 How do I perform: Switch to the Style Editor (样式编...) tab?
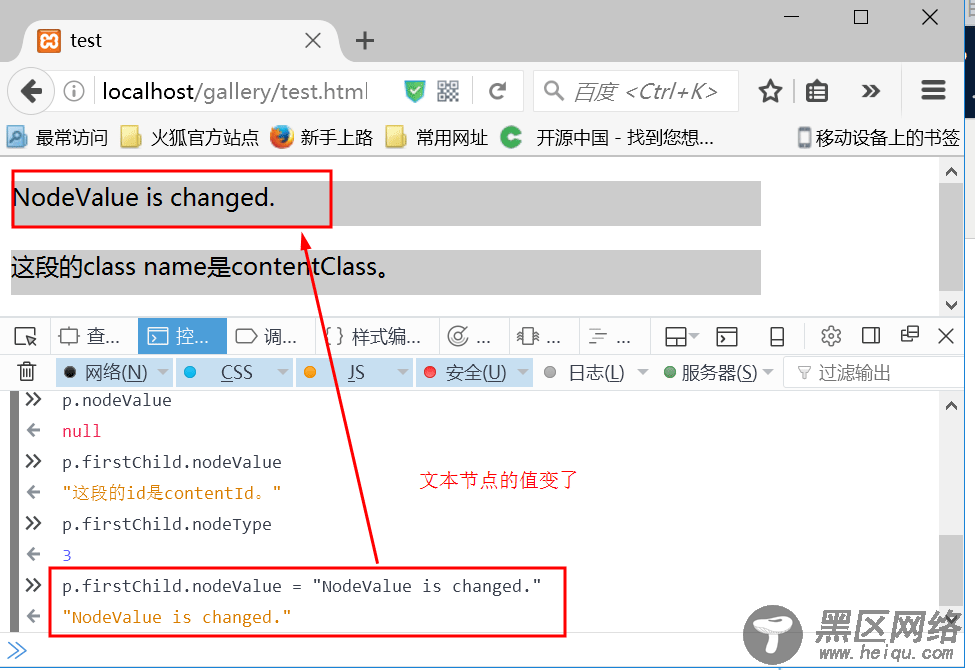pos(376,337)
